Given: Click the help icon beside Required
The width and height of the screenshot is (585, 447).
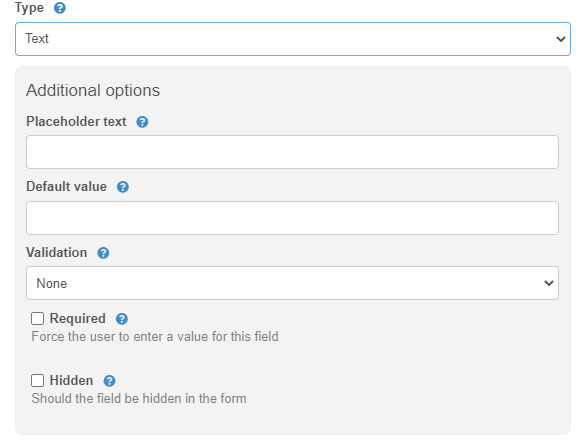Looking at the screenshot, I should pos(122,319).
